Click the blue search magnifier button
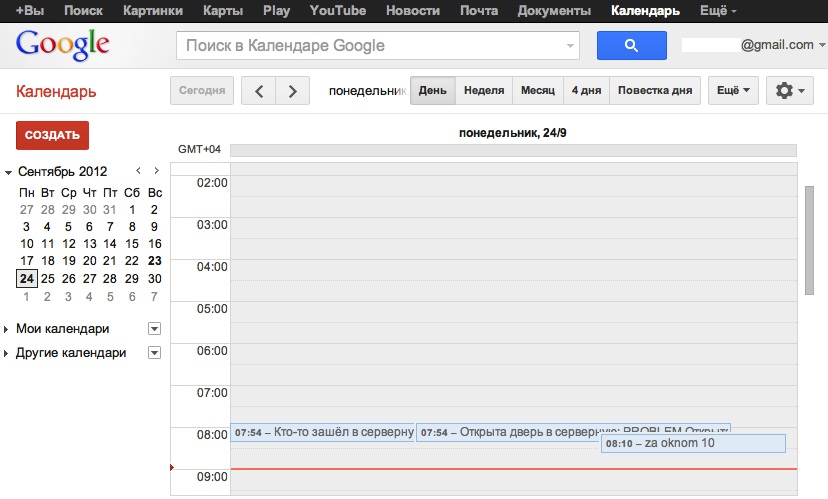Image resolution: width=828 pixels, height=499 pixels. [631, 45]
